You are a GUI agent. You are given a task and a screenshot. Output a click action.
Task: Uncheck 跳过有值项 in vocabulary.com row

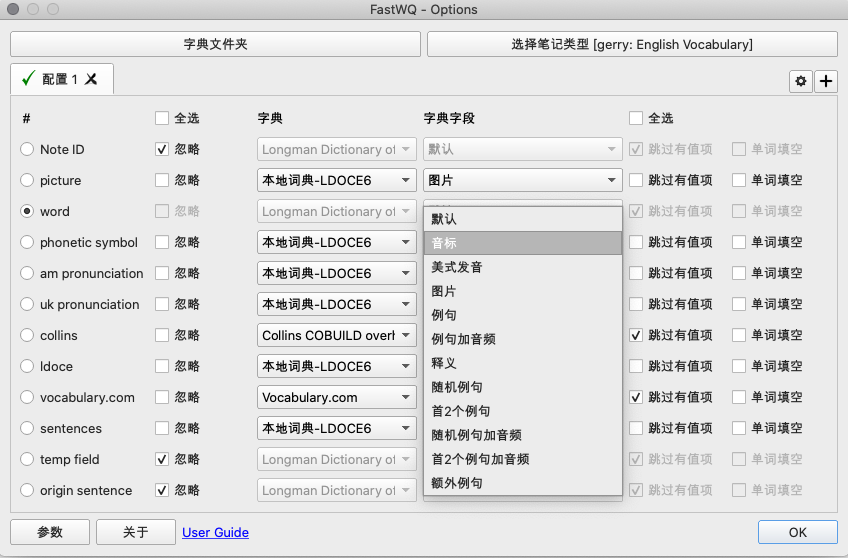click(x=636, y=397)
